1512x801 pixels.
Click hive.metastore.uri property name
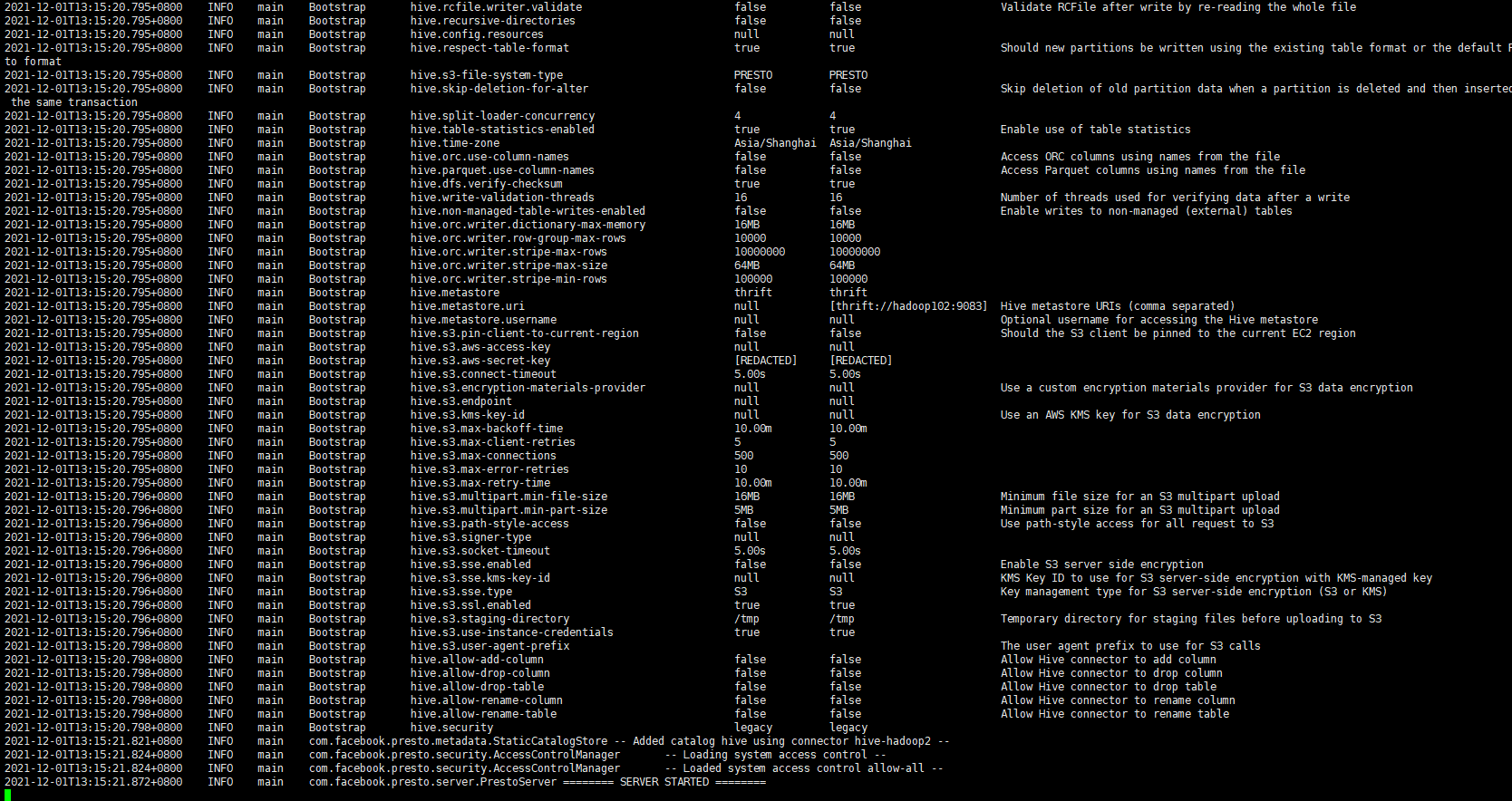pos(467,306)
